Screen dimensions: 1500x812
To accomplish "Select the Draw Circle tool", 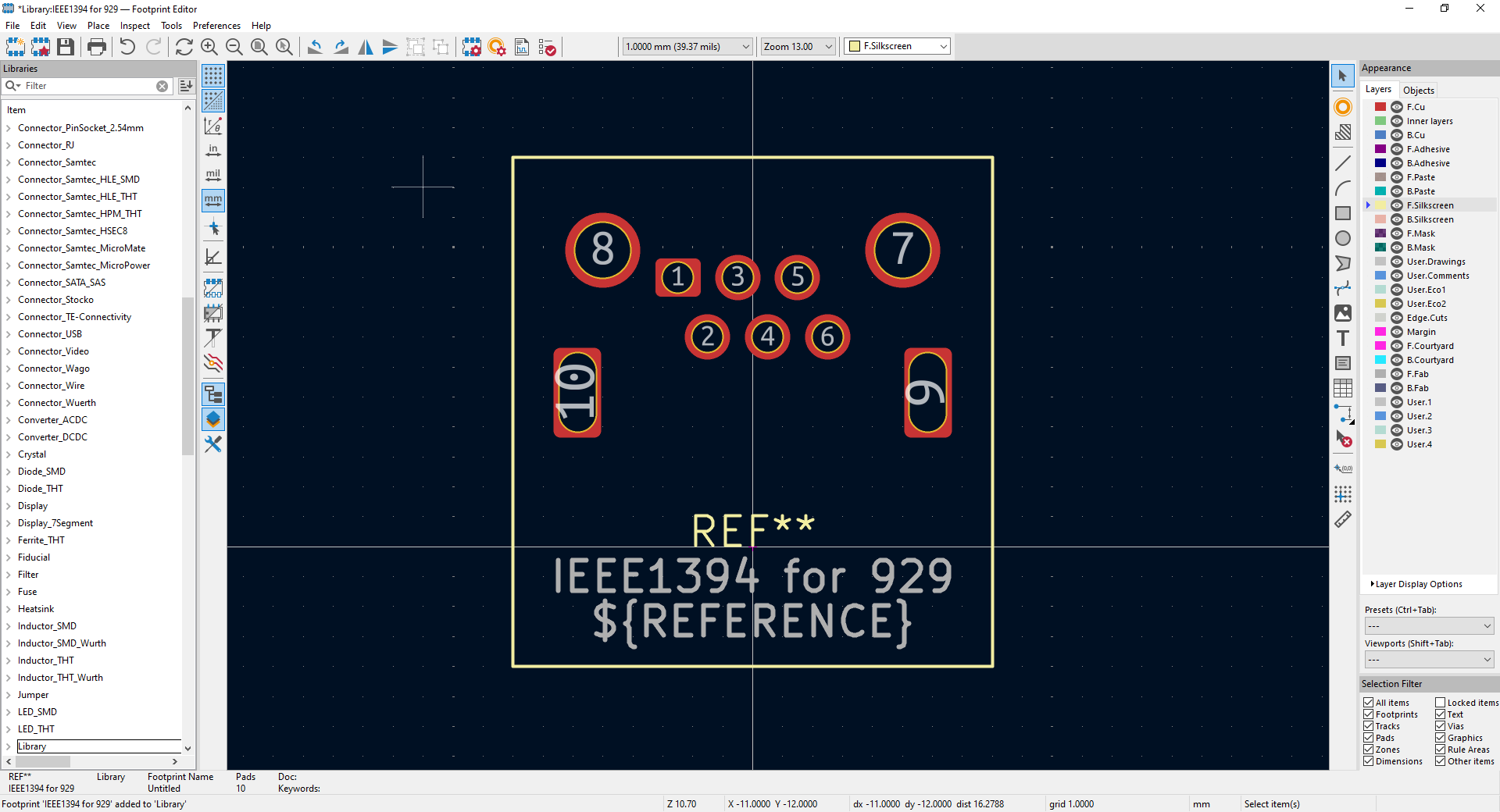I will (x=1342, y=238).
